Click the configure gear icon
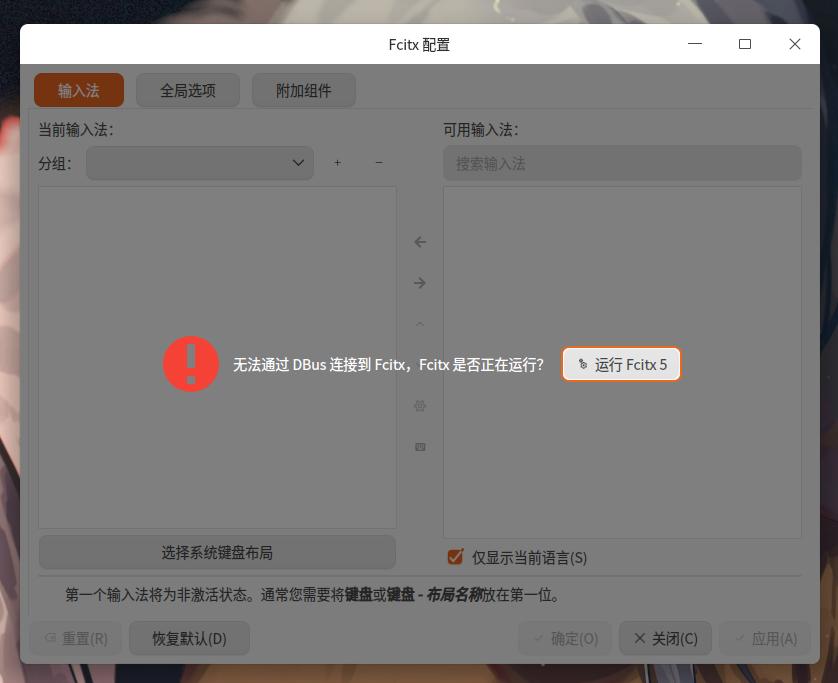The height and width of the screenshot is (683, 838). tap(420, 406)
